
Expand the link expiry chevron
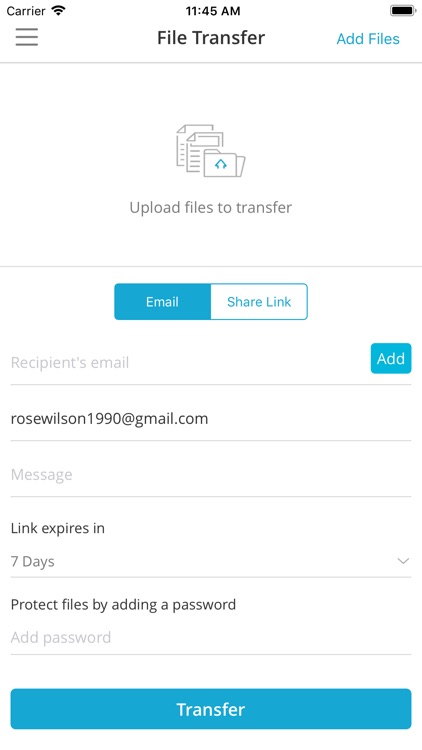tap(403, 561)
